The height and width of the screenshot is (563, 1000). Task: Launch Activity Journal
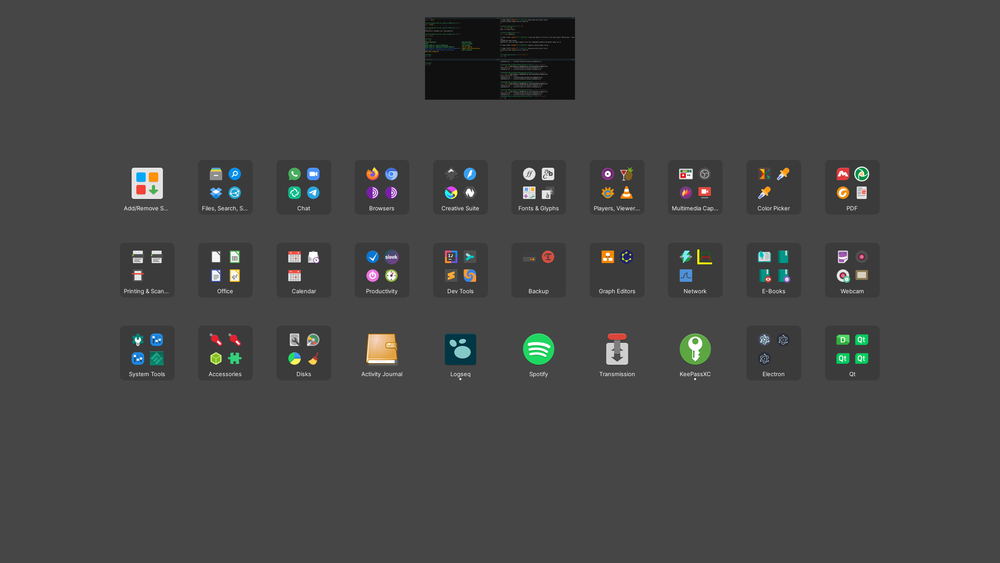tap(381, 353)
